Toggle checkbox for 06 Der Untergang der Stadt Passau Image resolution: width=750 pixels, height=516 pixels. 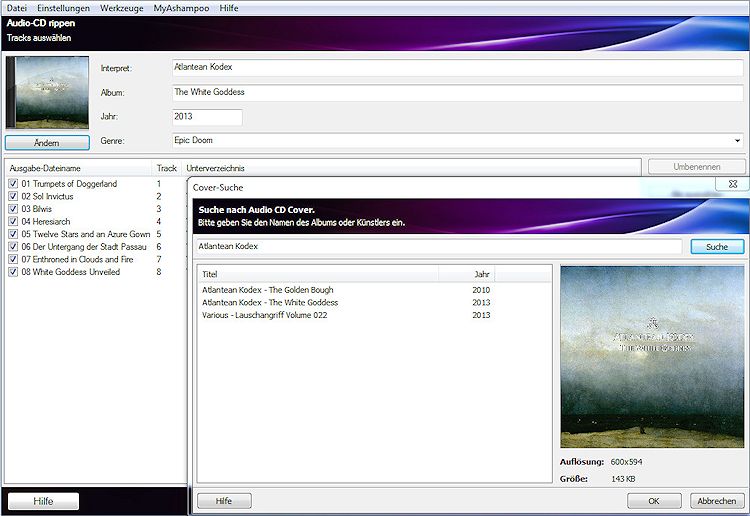click(x=13, y=247)
